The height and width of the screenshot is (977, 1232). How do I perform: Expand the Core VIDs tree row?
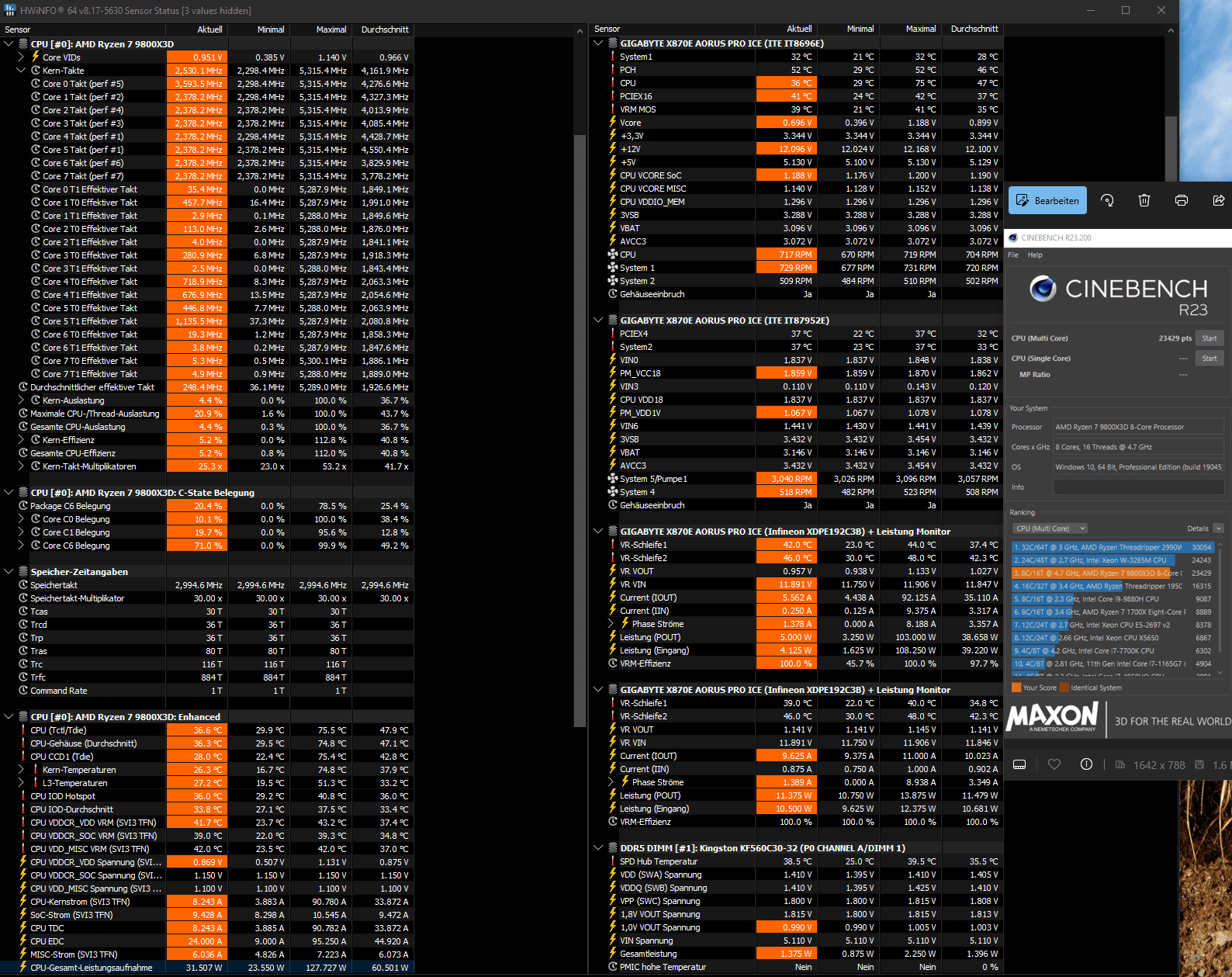(21, 57)
